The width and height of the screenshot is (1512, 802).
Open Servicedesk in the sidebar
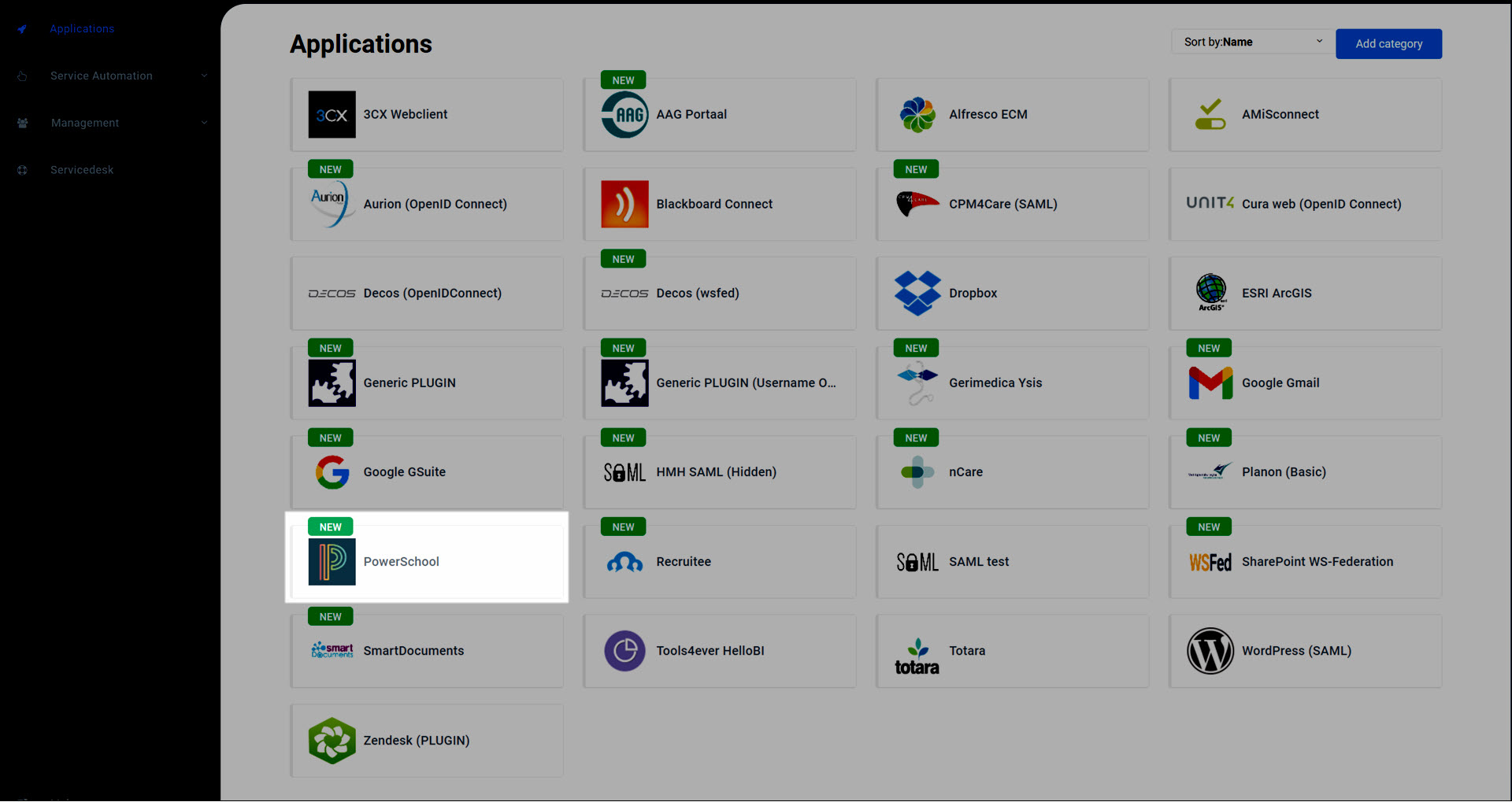[x=82, y=170]
